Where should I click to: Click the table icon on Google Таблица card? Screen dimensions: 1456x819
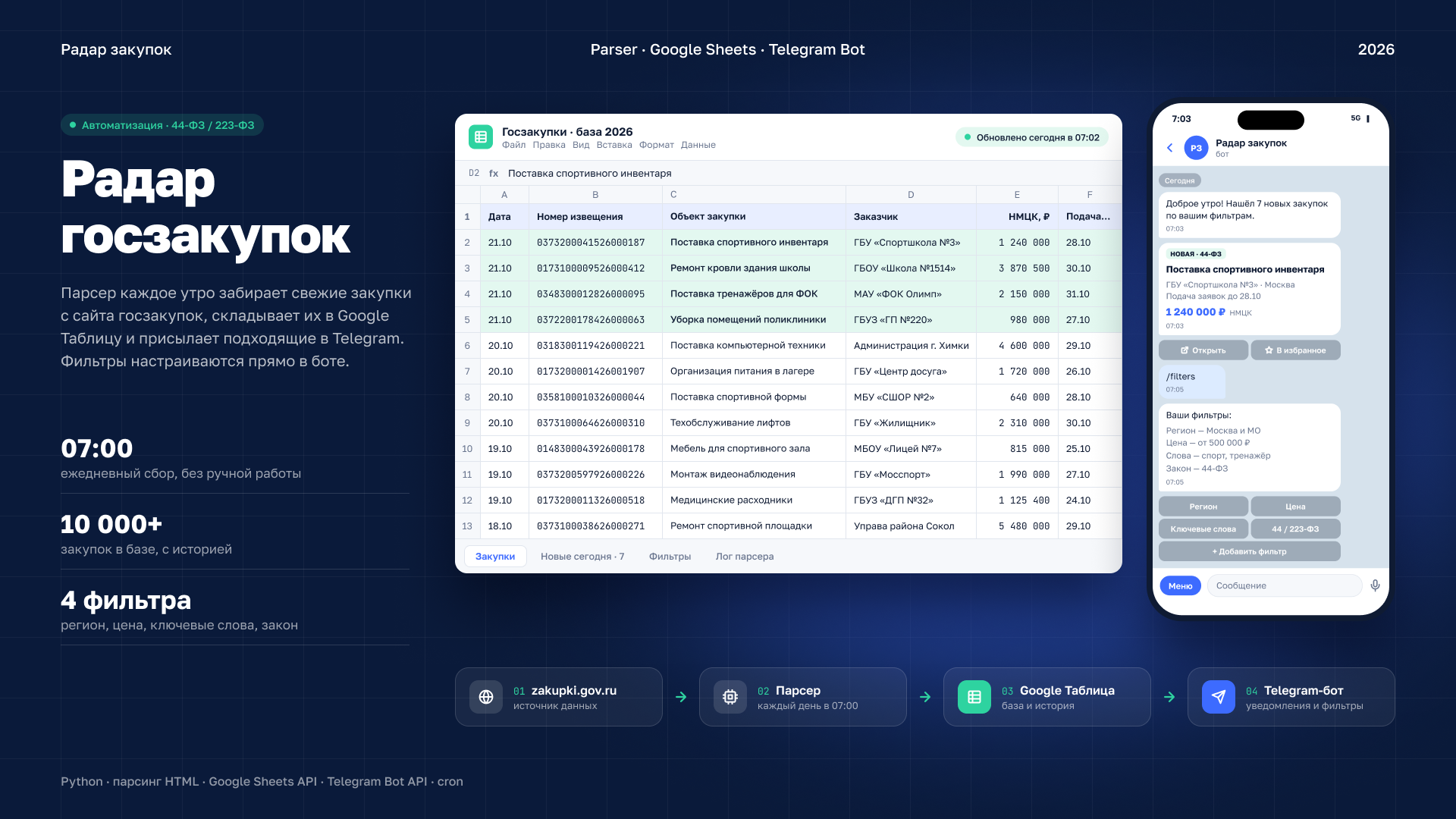[974, 697]
